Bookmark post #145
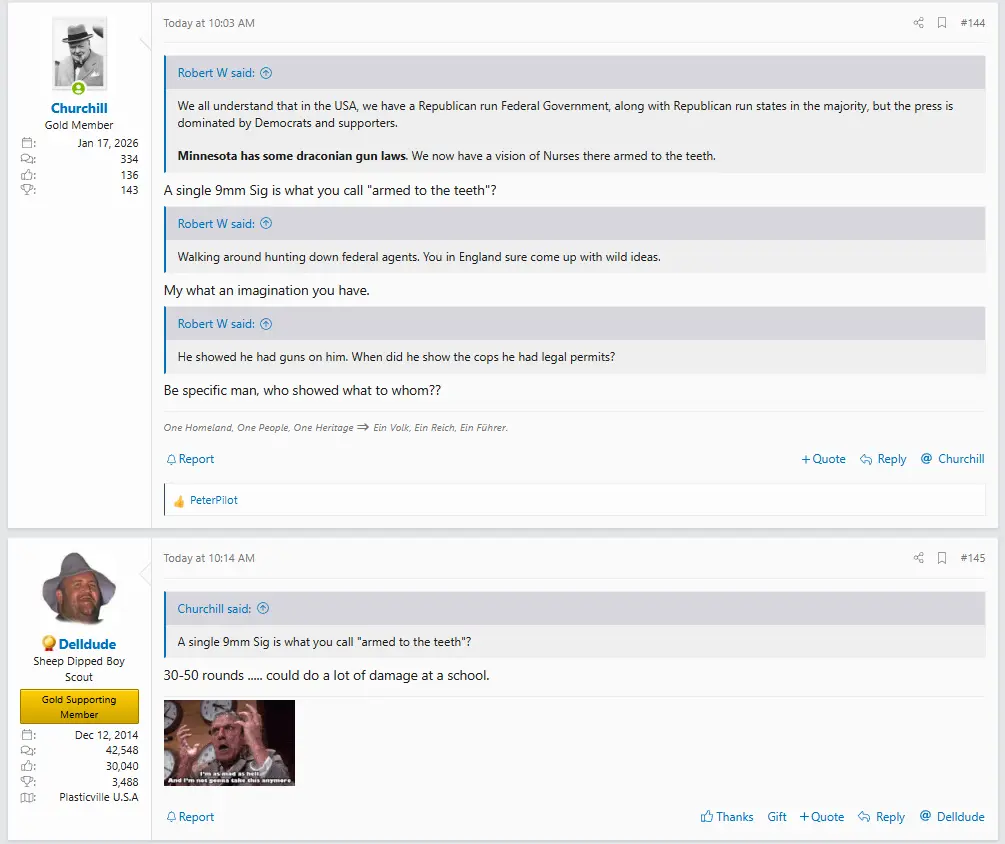Viewport: 1005px width, 844px height. (x=942, y=558)
